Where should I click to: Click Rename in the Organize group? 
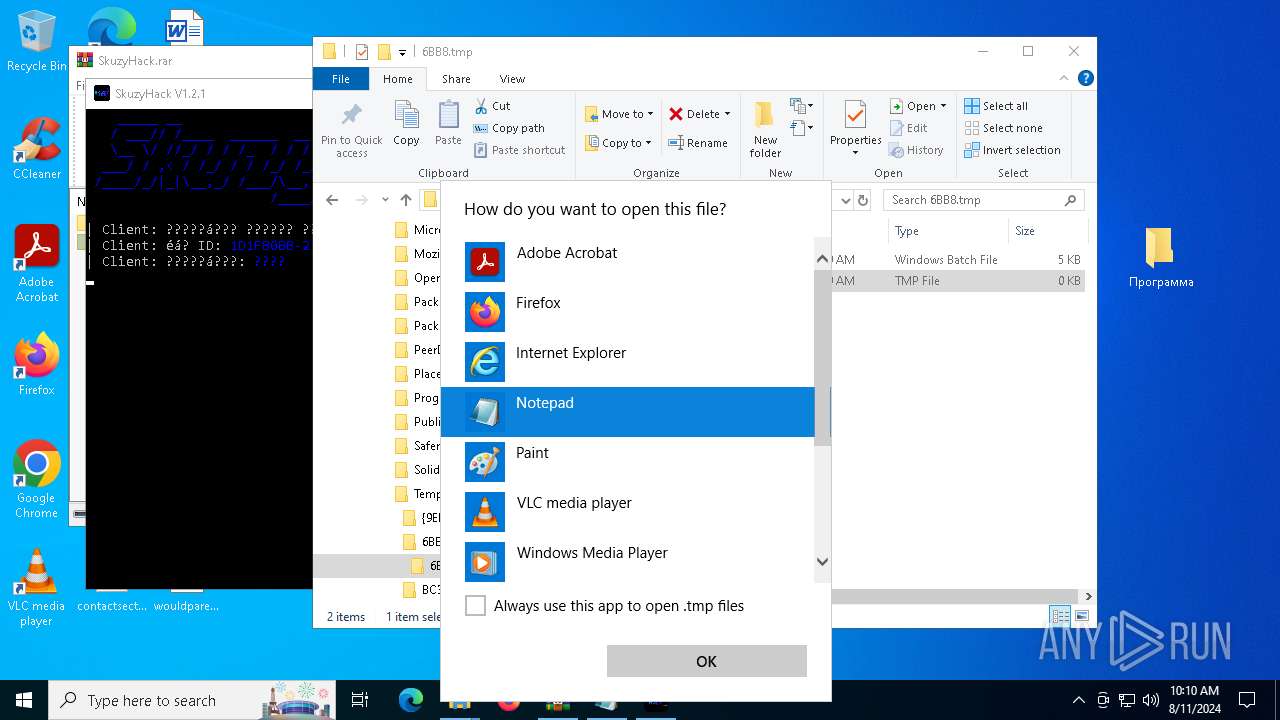698,143
